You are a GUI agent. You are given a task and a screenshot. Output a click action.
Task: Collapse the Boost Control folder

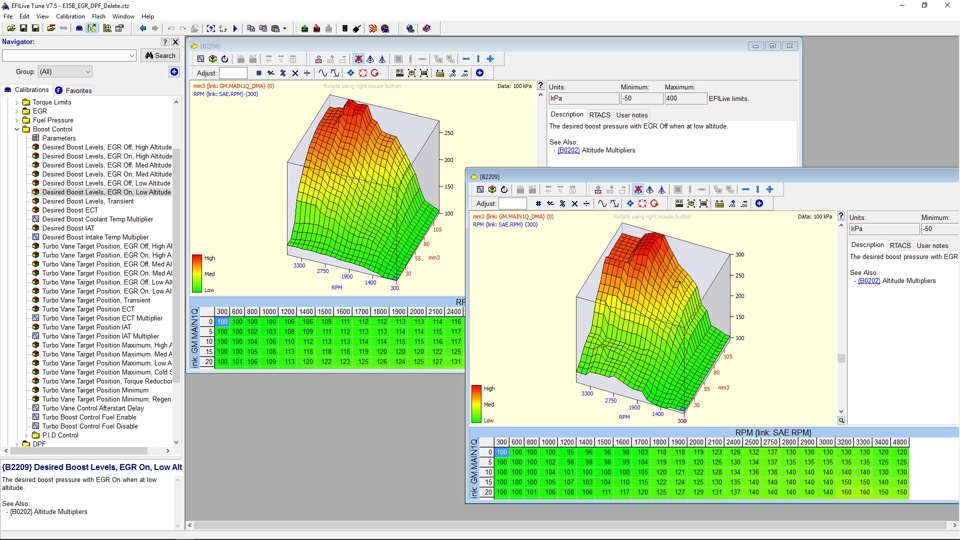pyautogui.click(x=17, y=129)
